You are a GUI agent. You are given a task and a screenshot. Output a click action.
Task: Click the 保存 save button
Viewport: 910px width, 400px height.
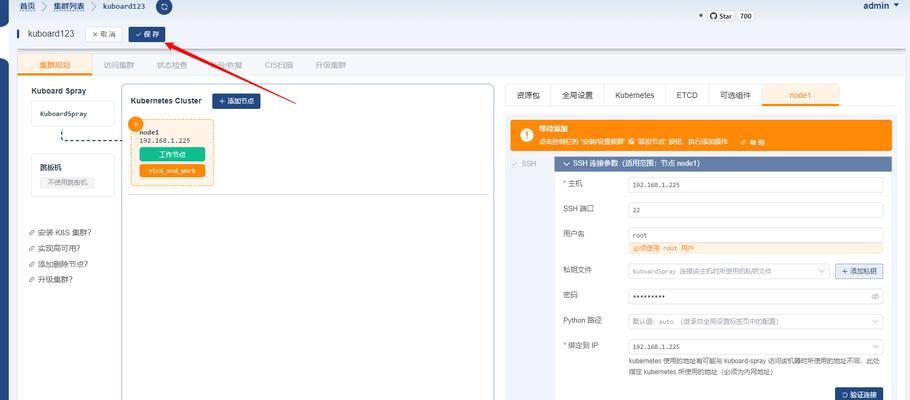(x=147, y=34)
